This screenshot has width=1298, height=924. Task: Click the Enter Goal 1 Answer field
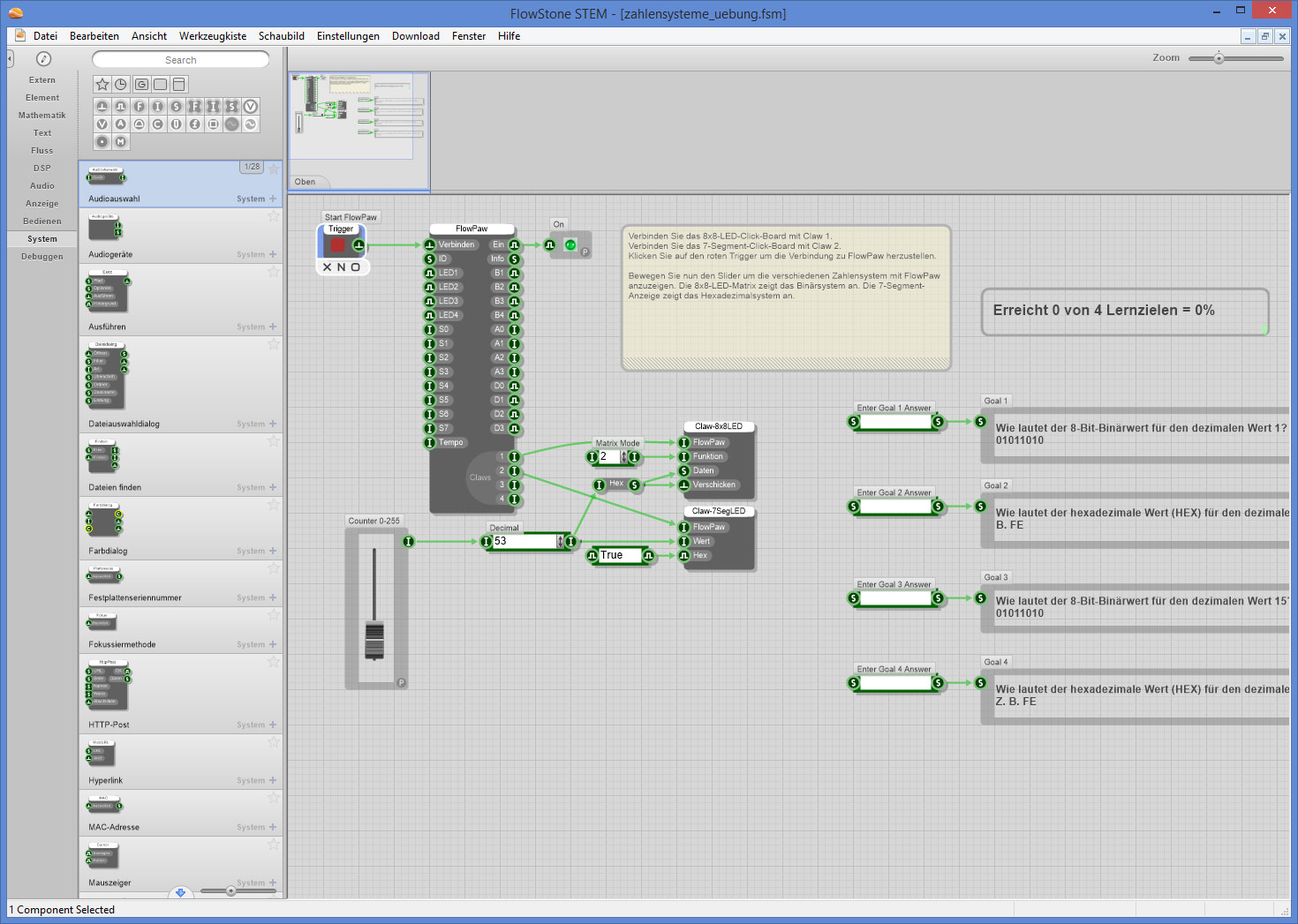tap(896, 422)
